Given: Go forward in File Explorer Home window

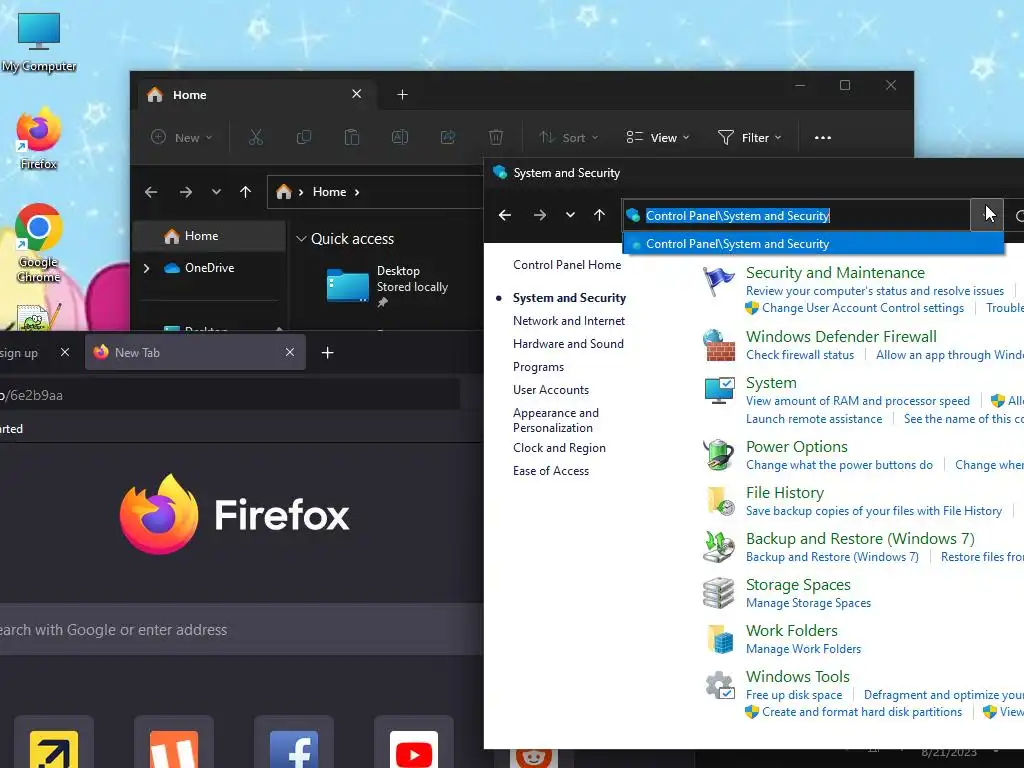Looking at the screenshot, I should [x=185, y=192].
